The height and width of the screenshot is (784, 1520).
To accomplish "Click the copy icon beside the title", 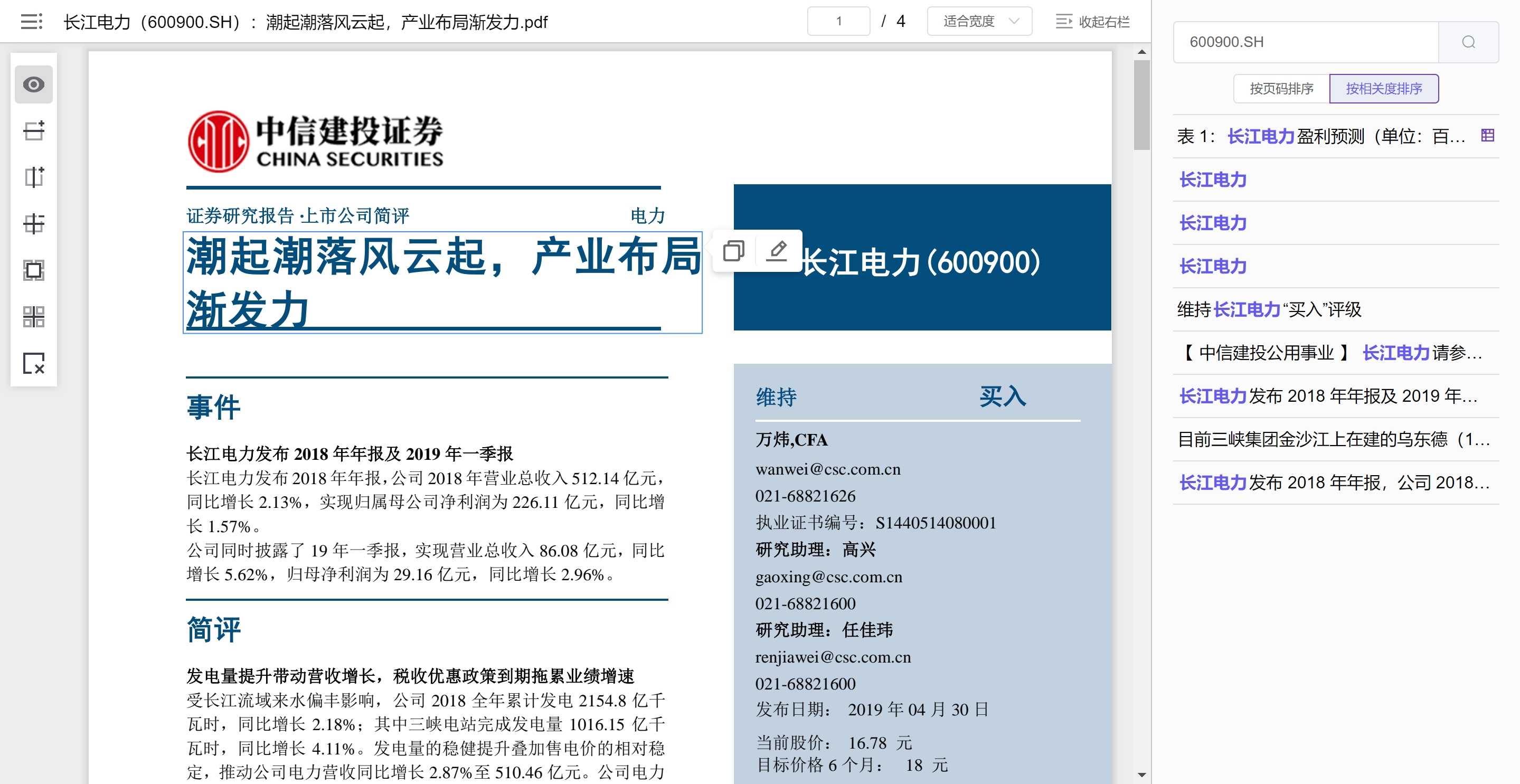I will coord(733,251).
